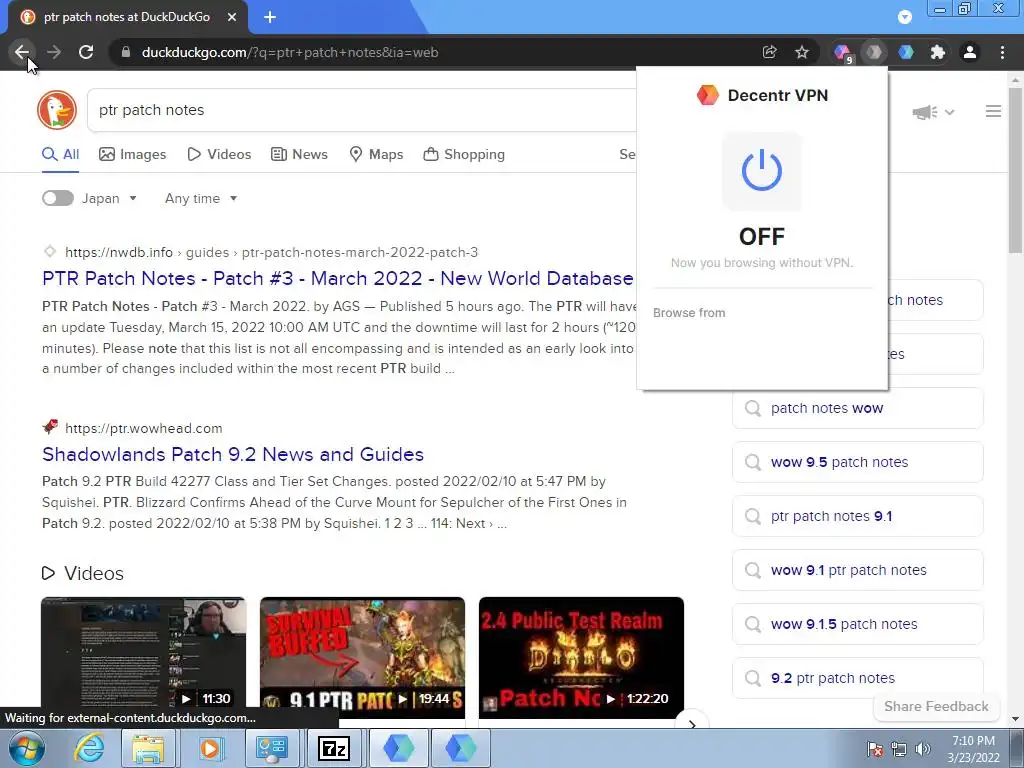
Task: Switch to the Videos tab
Action: pos(219,155)
